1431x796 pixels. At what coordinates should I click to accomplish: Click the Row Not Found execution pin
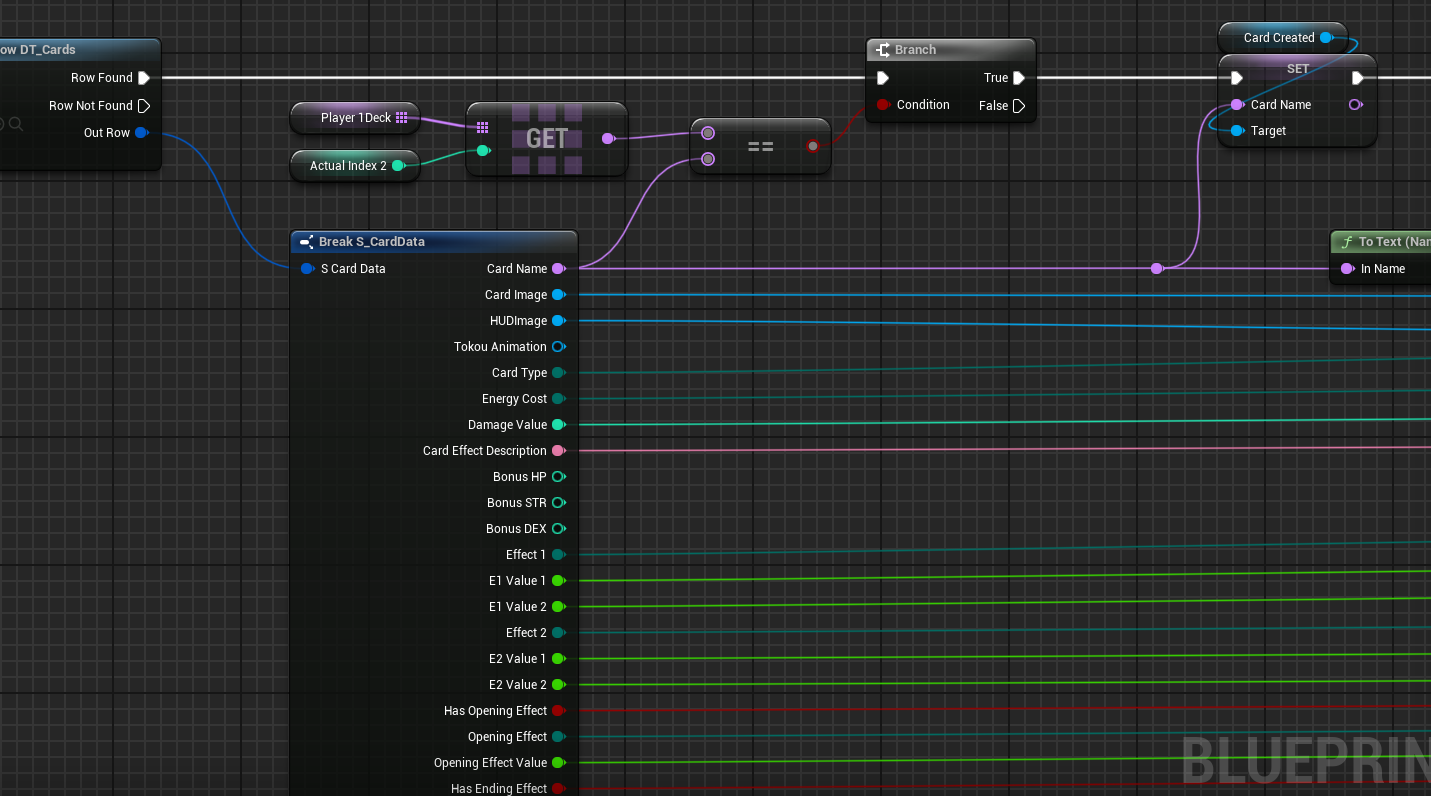click(144, 106)
